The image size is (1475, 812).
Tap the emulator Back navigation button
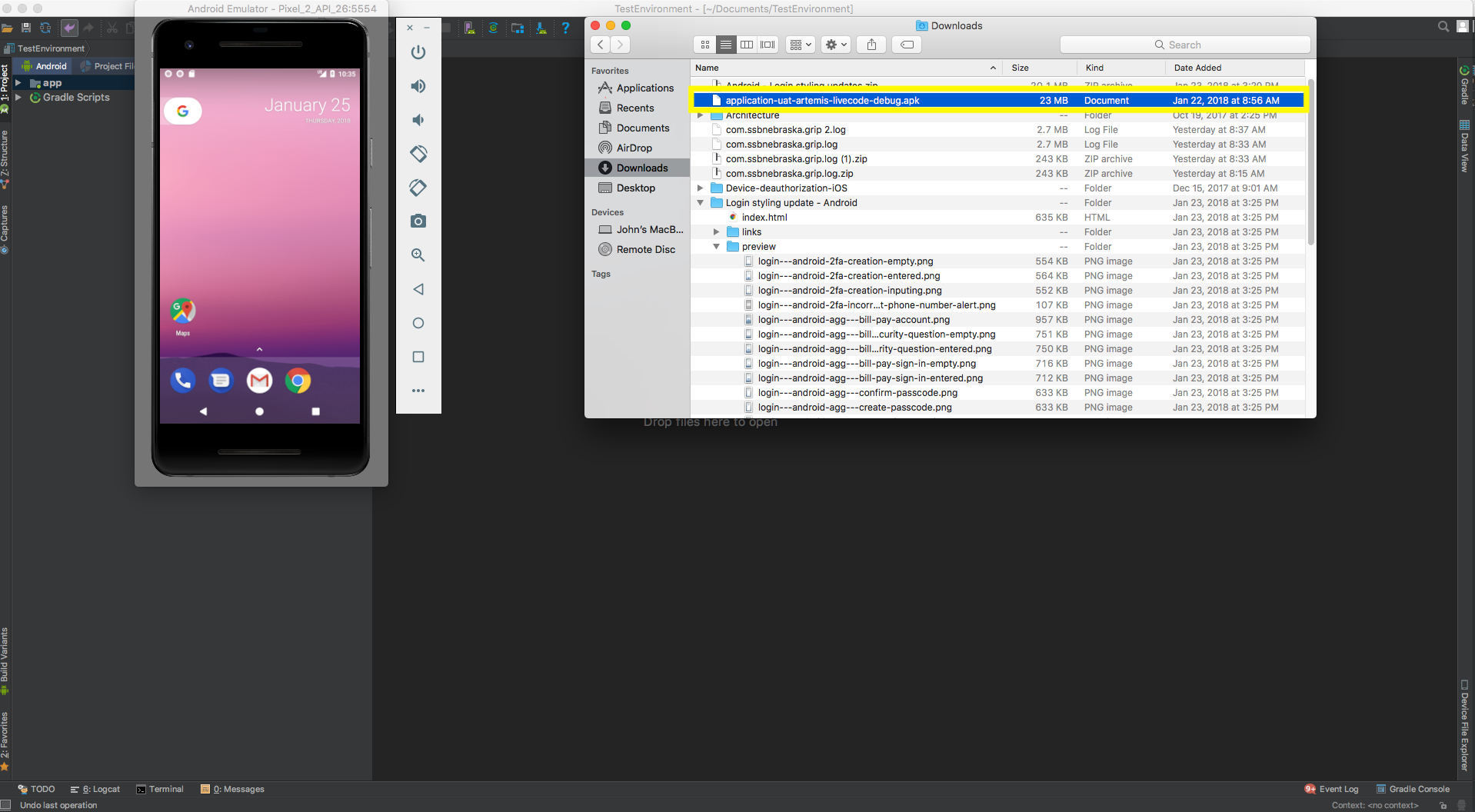pyautogui.click(x=418, y=289)
